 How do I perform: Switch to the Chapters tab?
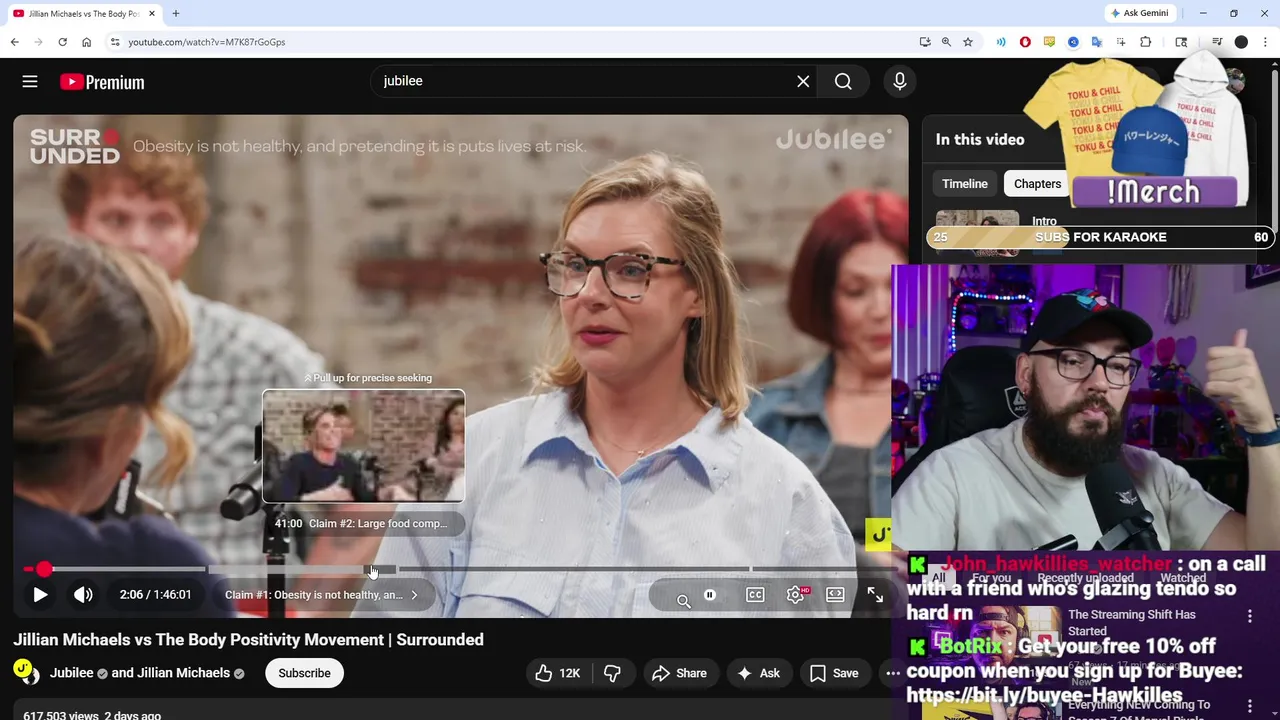coord(1037,184)
